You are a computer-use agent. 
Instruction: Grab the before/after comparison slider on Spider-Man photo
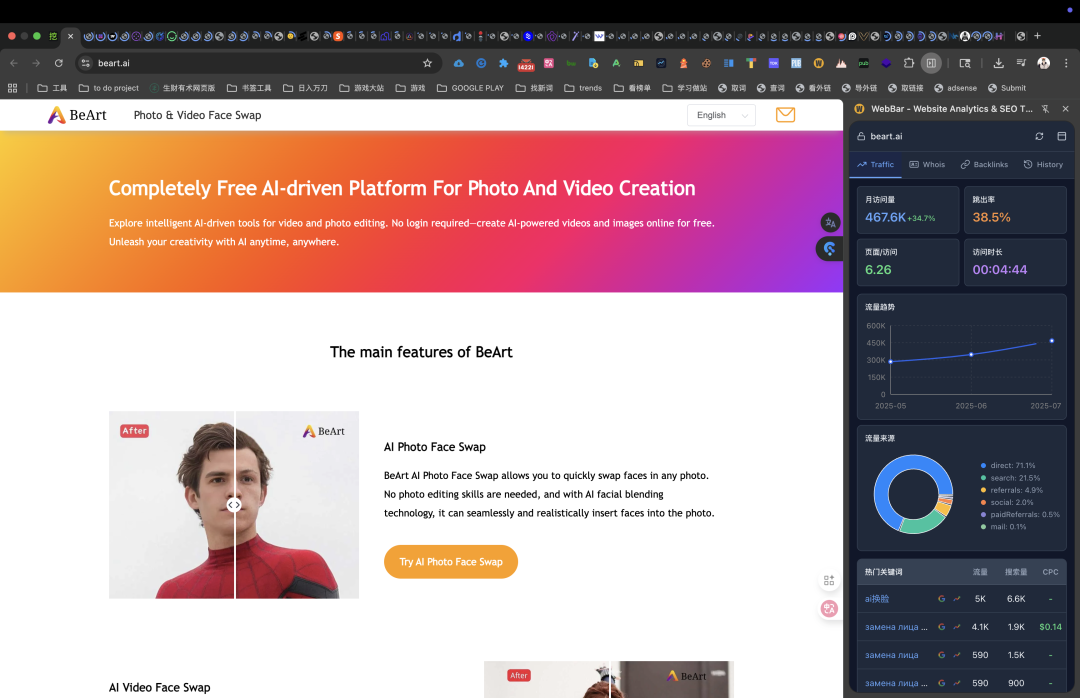234,505
